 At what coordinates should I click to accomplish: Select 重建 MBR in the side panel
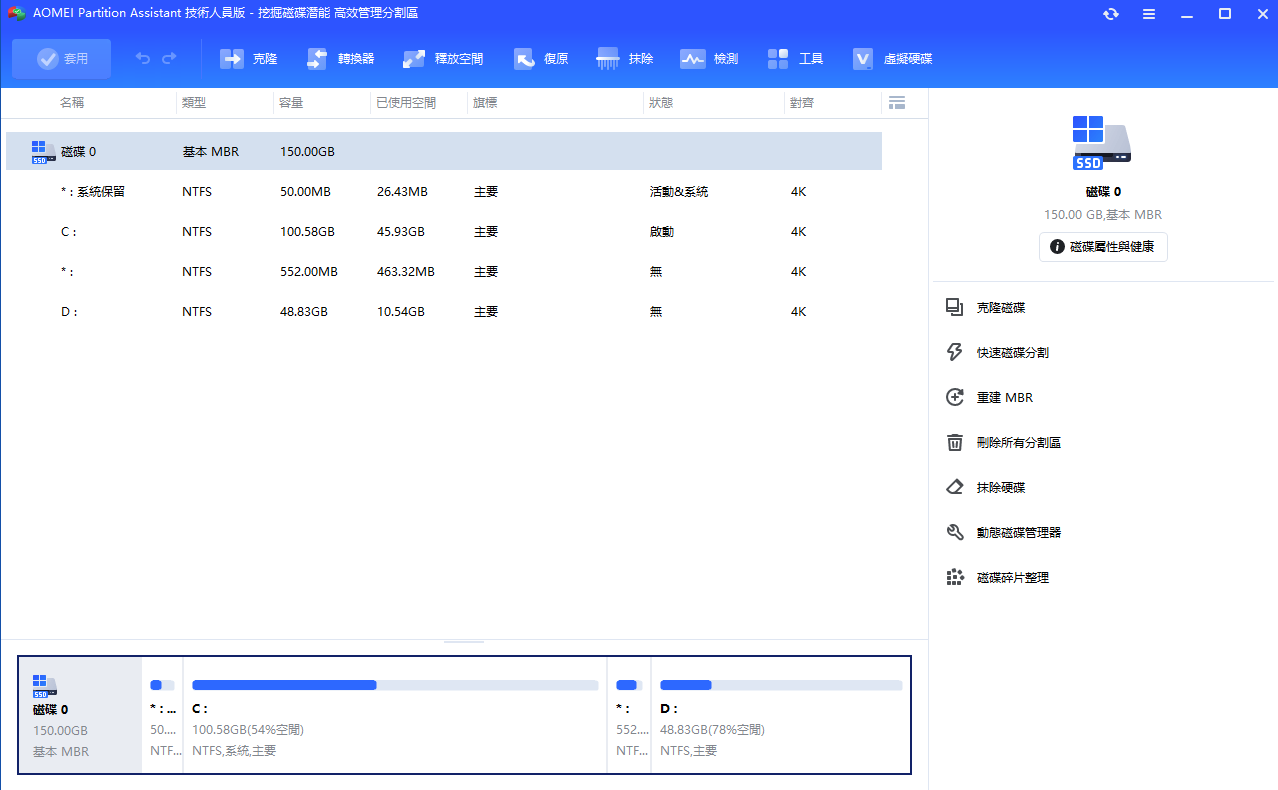click(1004, 398)
